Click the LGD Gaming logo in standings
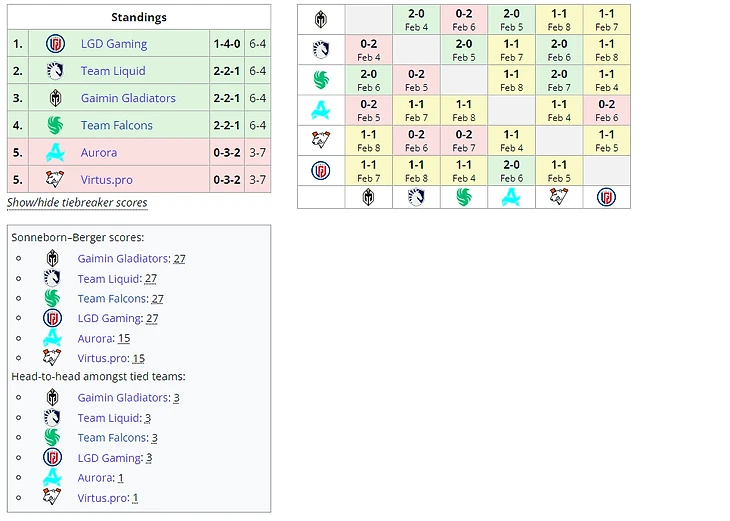 pyautogui.click(x=55, y=44)
